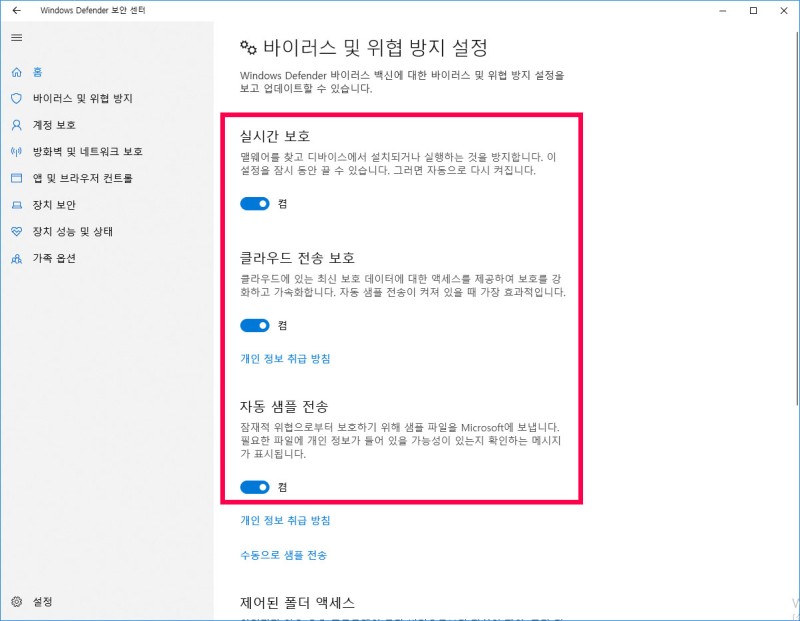Click the family people icon in sidebar

16,259
